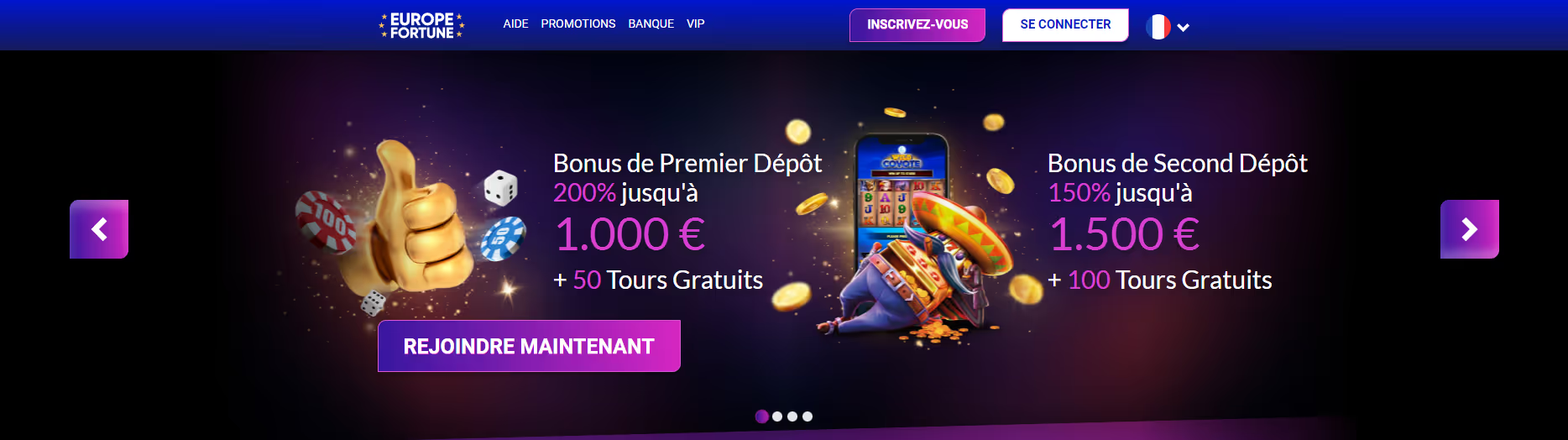Click the Europe Fortune logo
This screenshot has height=440, width=1568.
pyautogui.click(x=421, y=25)
